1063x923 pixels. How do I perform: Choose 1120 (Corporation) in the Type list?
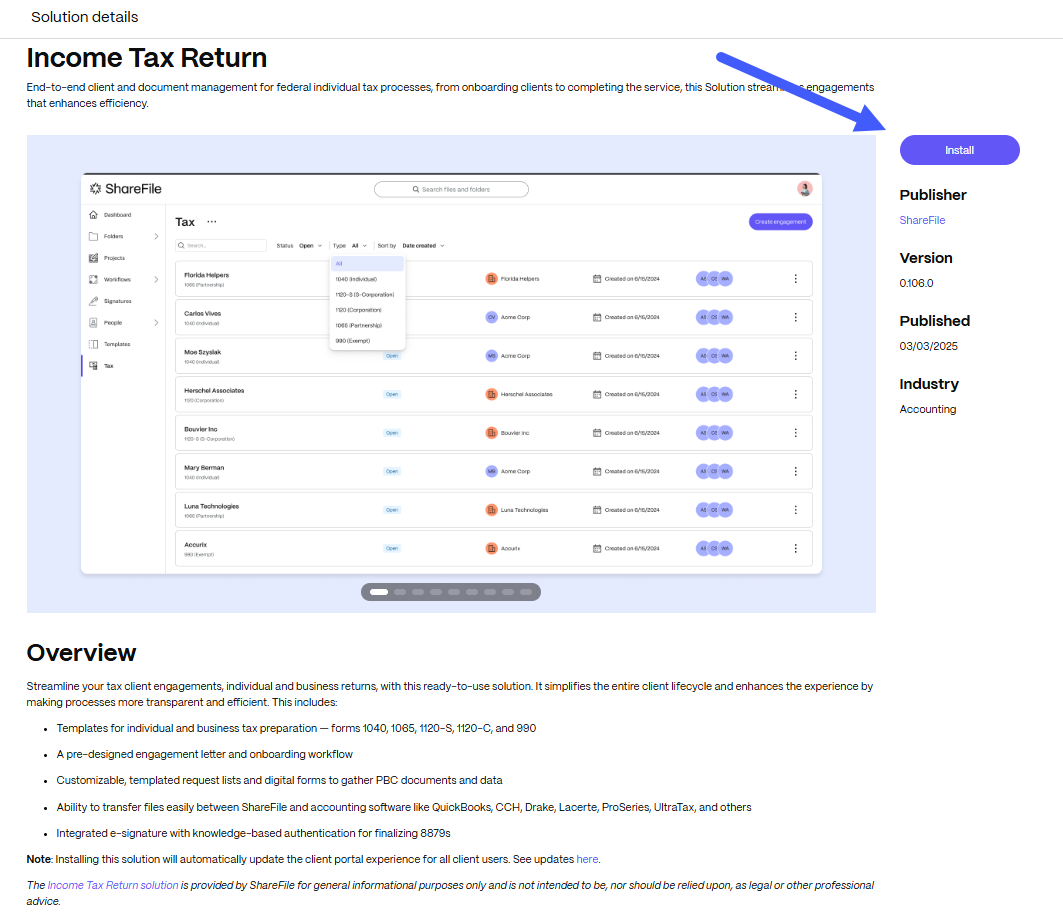click(367, 310)
